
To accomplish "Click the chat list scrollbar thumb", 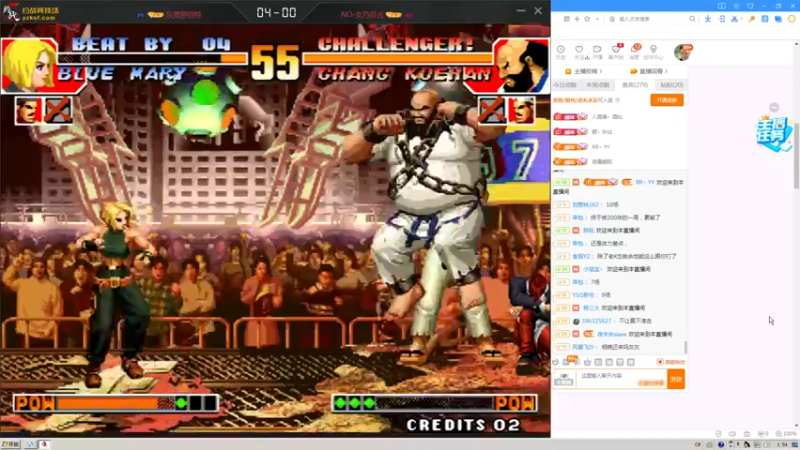I will (x=685, y=347).
